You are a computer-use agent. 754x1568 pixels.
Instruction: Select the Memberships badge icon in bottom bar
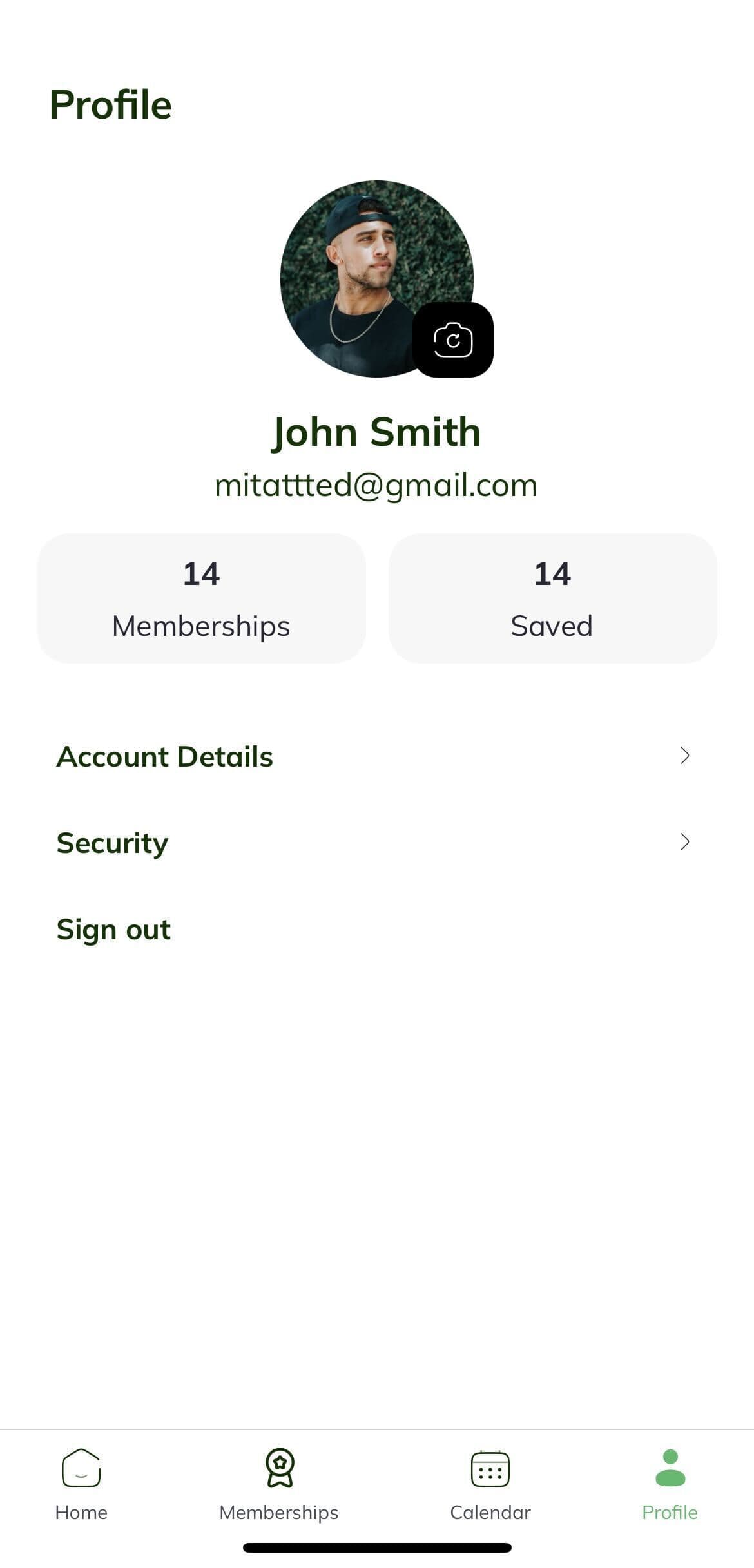(279, 1468)
